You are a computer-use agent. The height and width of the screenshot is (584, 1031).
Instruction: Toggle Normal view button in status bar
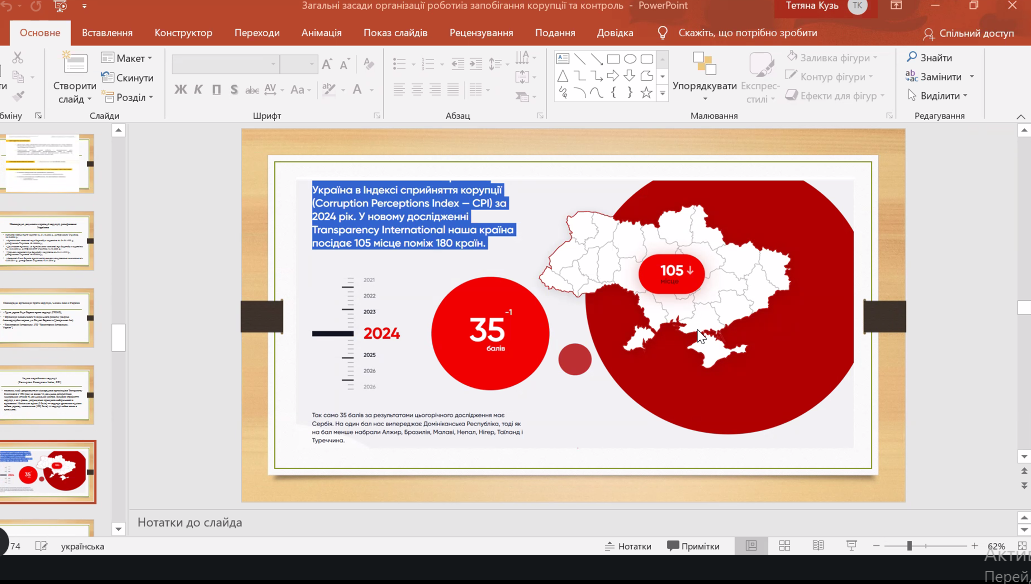750,546
